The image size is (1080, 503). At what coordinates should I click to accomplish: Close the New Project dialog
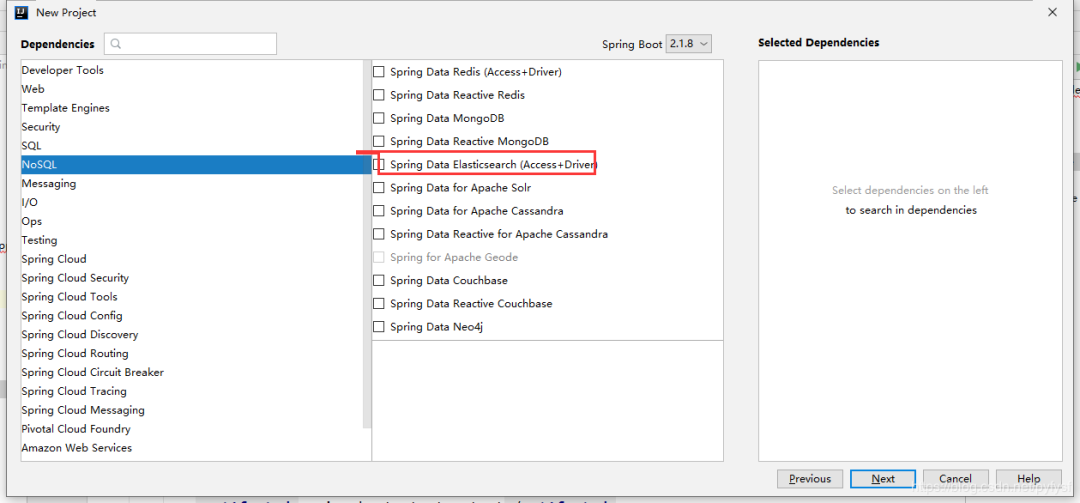coord(1052,12)
